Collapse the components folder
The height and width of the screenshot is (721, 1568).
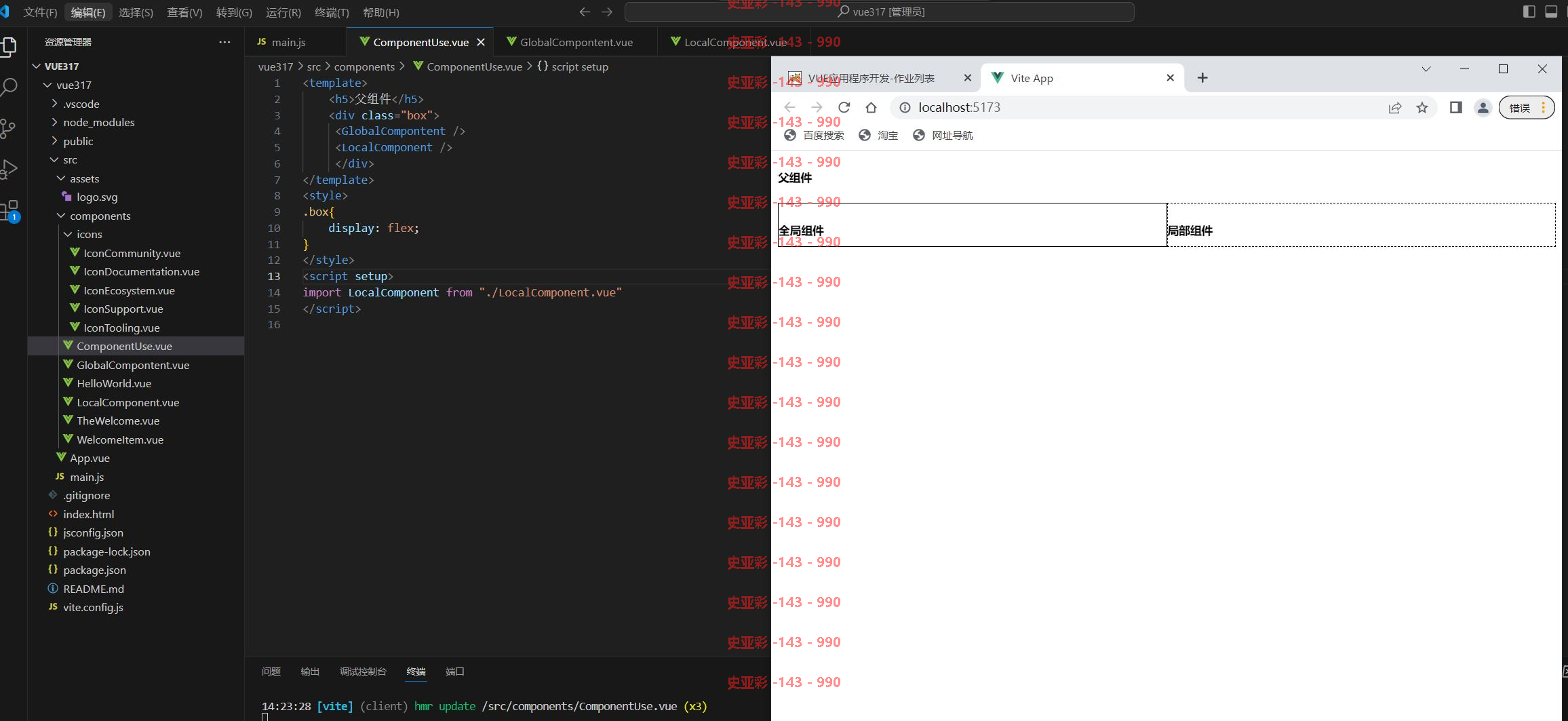(x=136, y=216)
